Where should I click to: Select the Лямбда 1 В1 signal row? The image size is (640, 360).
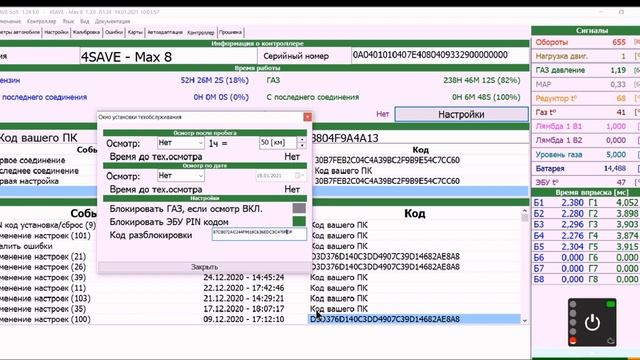(x=585, y=127)
